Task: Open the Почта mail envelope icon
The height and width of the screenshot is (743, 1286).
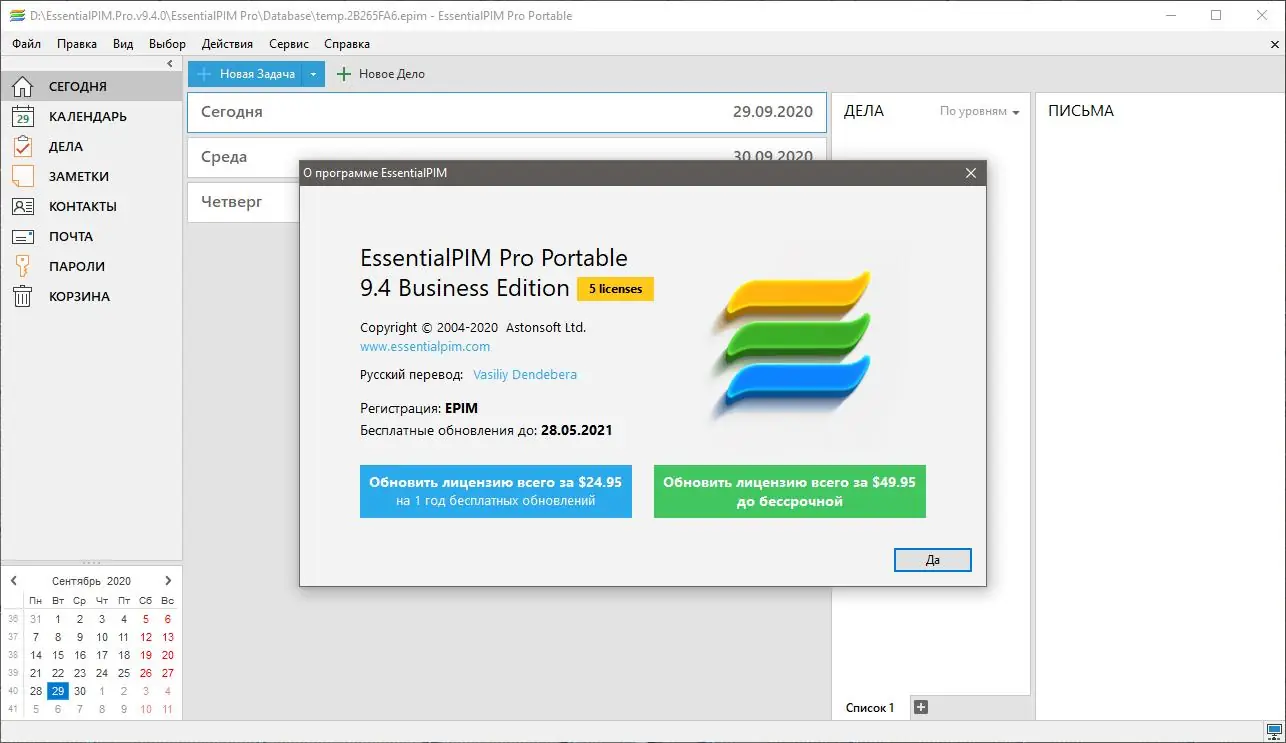Action: [22, 237]
